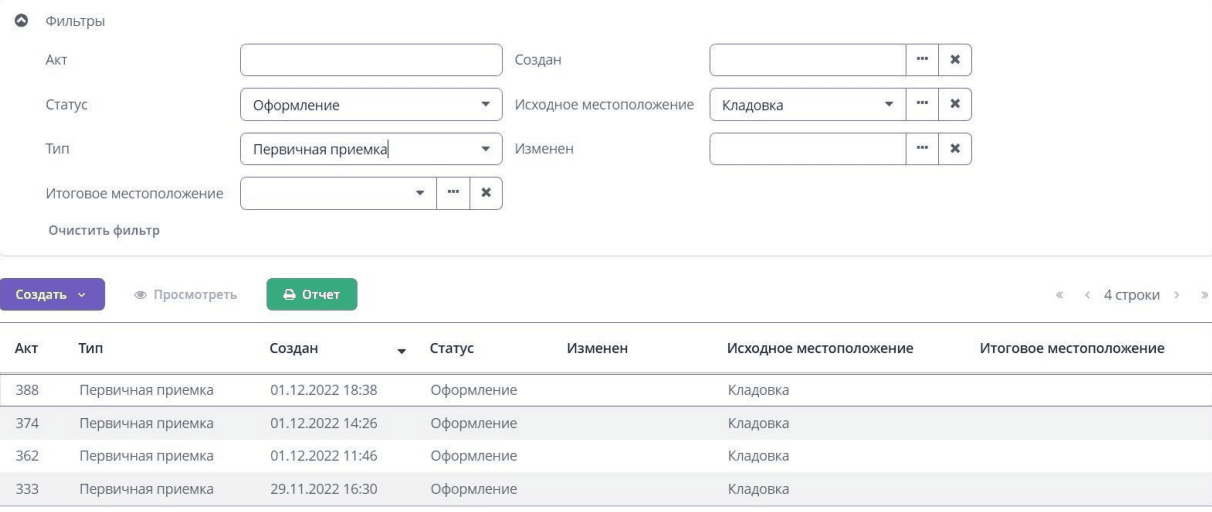Expand the Тип dropdown showing Первичная приемка
The image size is (1212, 512).
[371, 149]
